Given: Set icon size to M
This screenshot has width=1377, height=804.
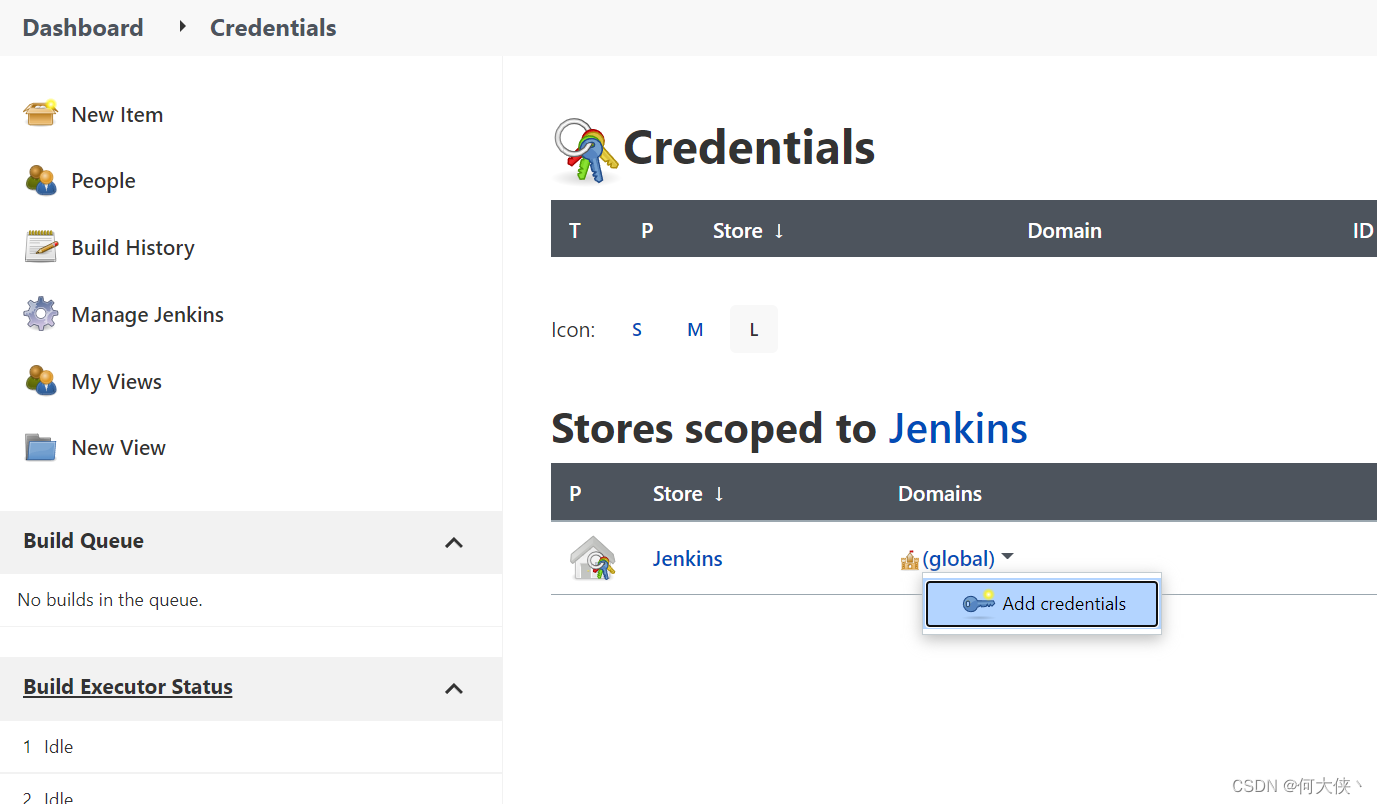Looking at the screenshot, I should point(695,329).
